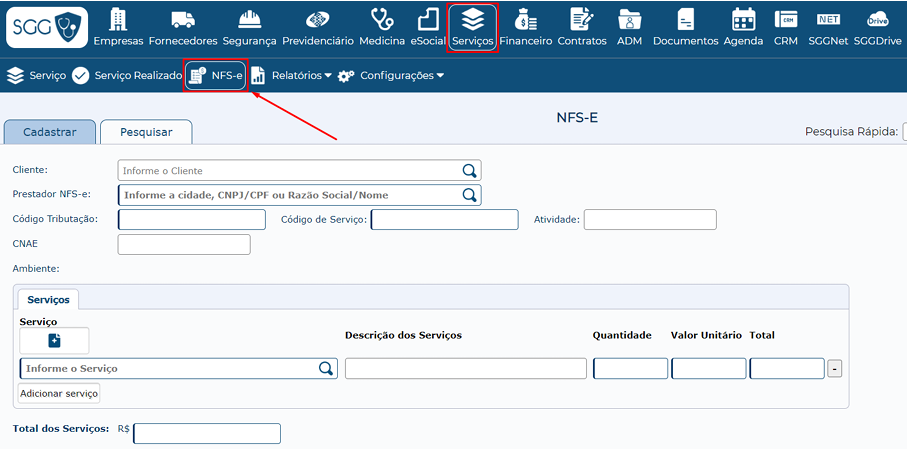Image resolution: width=908 pixels, height=454 pixels.
Task: Click the Código Tributação input field
Action: (192, 219)
